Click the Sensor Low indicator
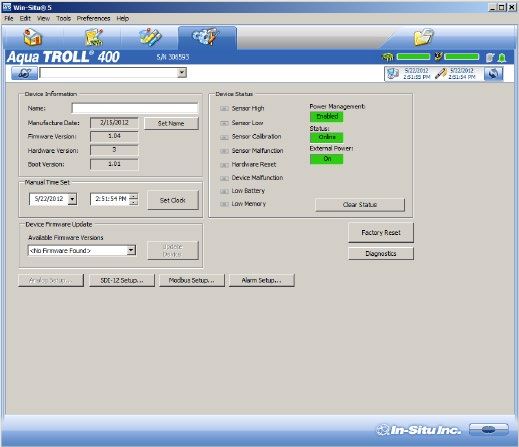Image resolution: width=519 pixels, height=447 pixels. click(x=224, y=123)
